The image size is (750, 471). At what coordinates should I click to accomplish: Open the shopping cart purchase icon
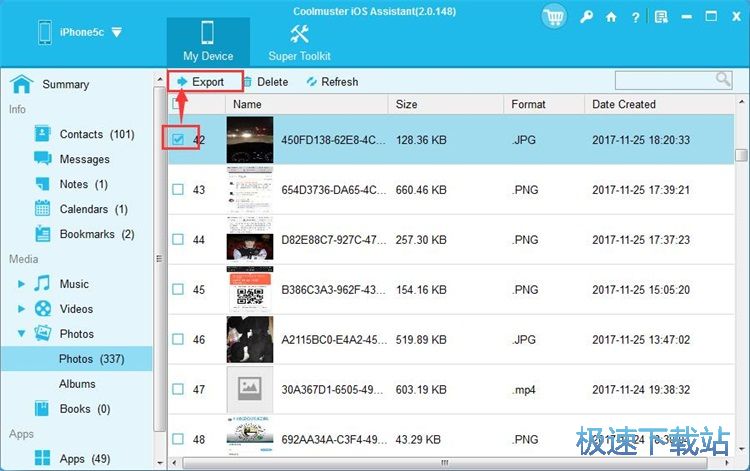(554, 17)
